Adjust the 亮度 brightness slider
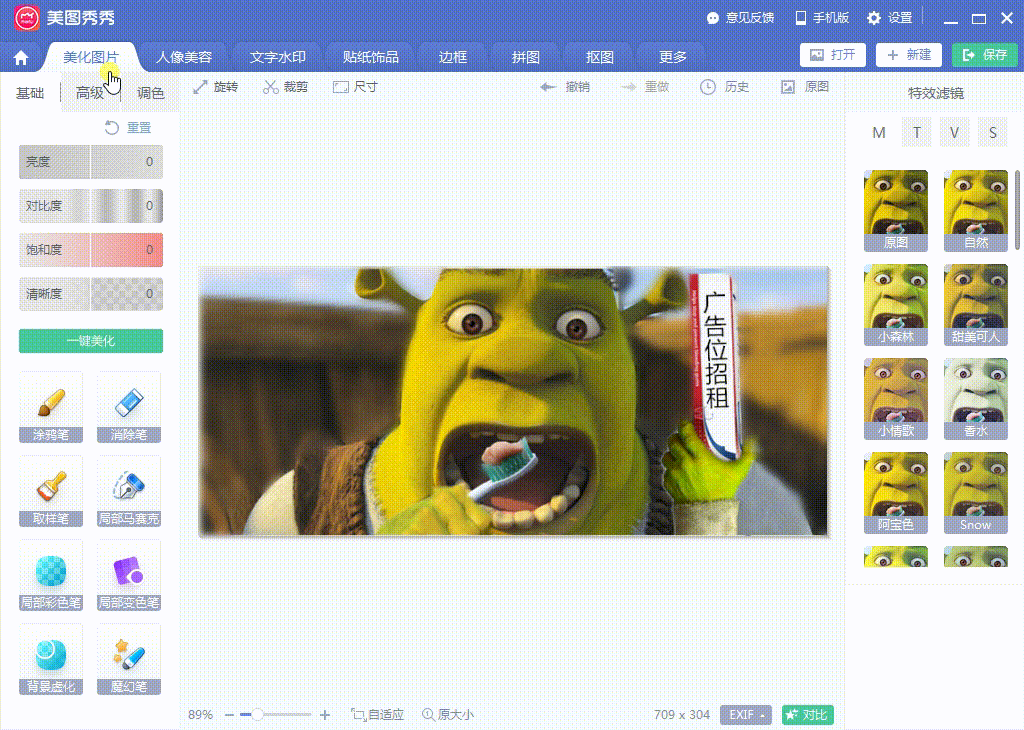 click(91, 162)
